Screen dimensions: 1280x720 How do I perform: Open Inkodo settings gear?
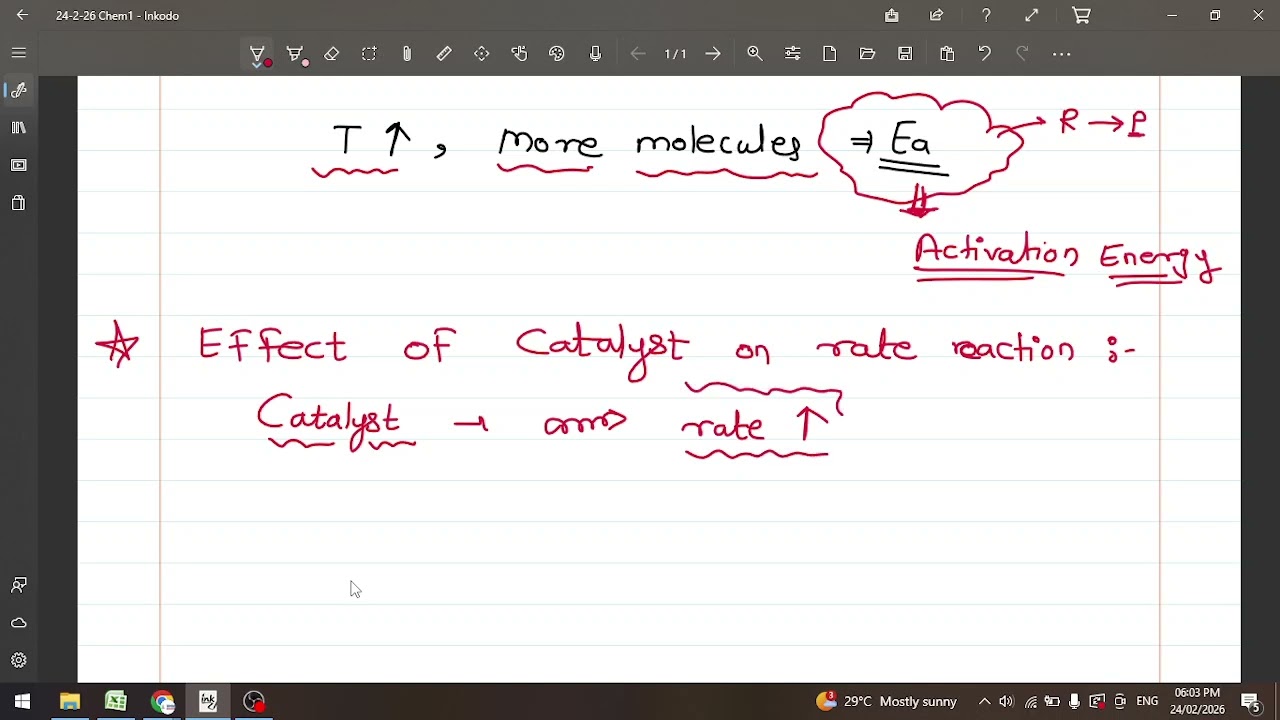19,660
